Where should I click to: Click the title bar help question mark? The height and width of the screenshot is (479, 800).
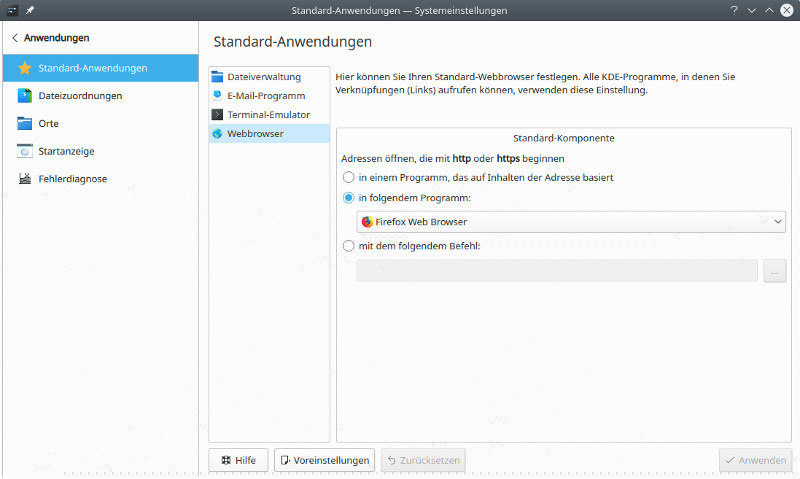tap(733, 10)
